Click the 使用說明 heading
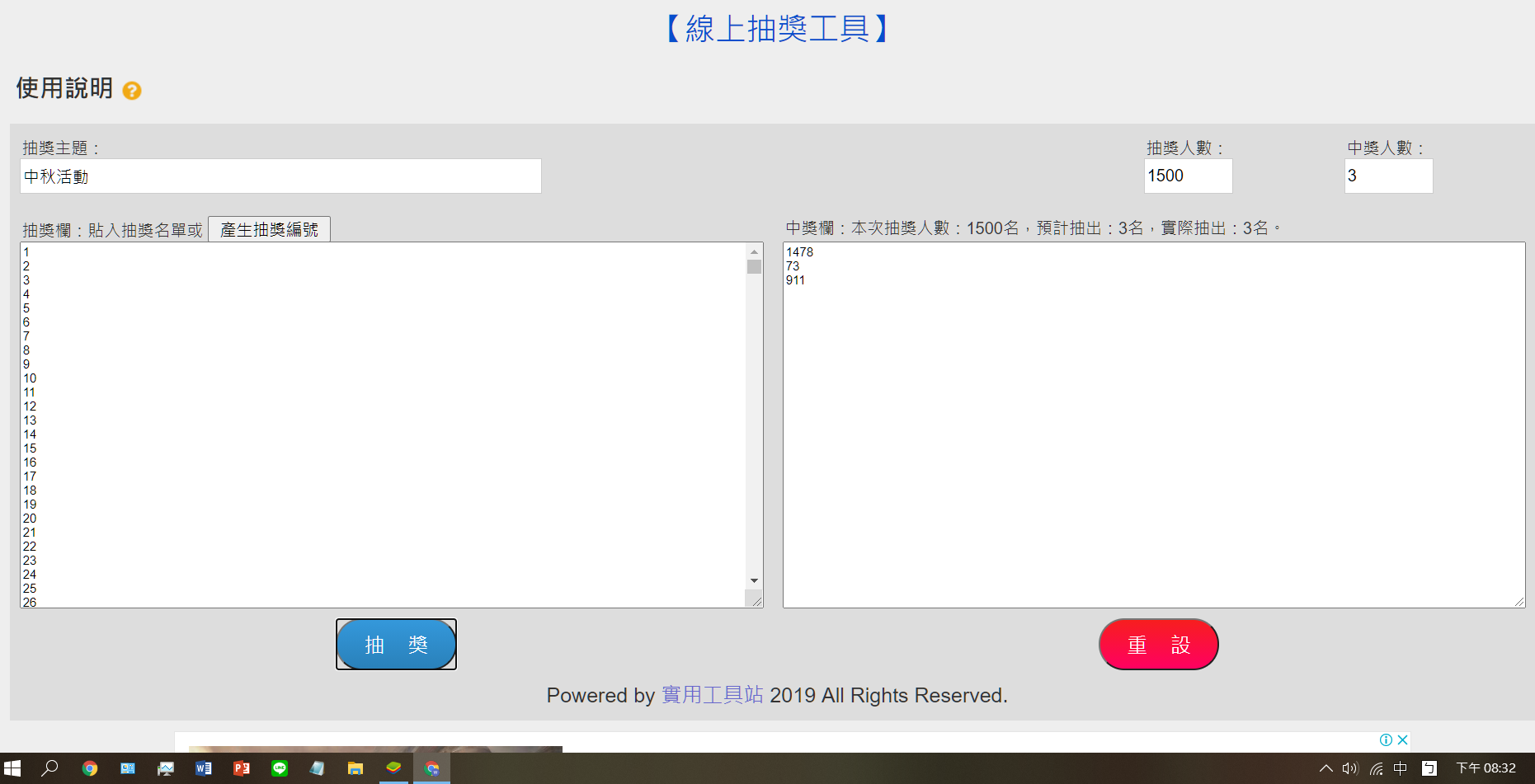 point(64,88)
